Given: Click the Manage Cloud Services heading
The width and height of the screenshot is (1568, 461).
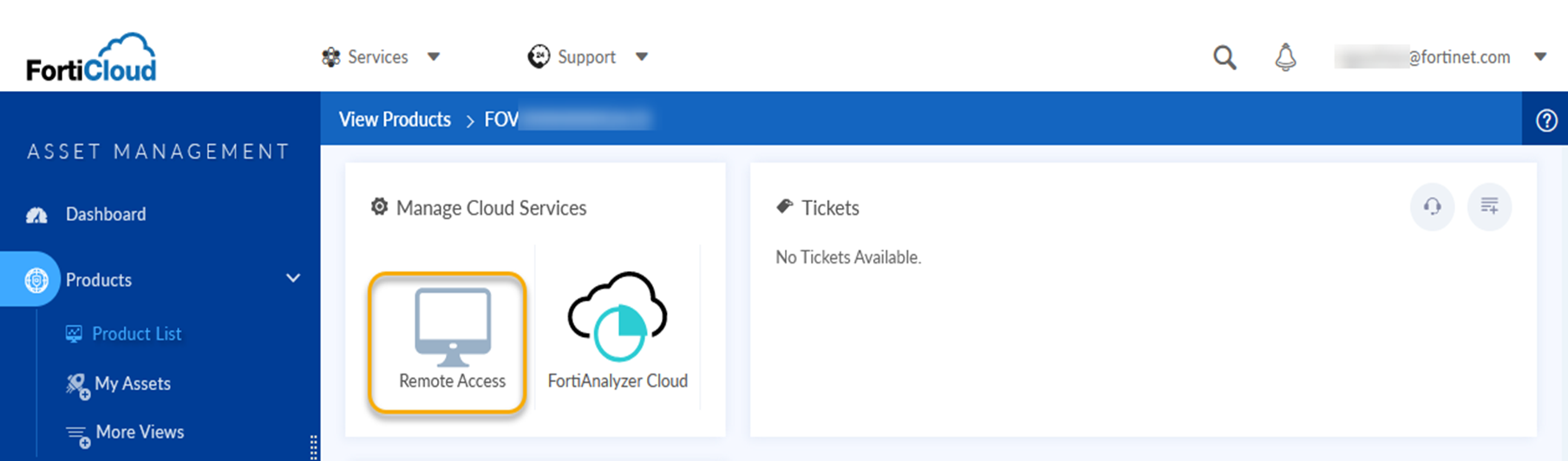Looking at the screenshot, I should 491,208.
